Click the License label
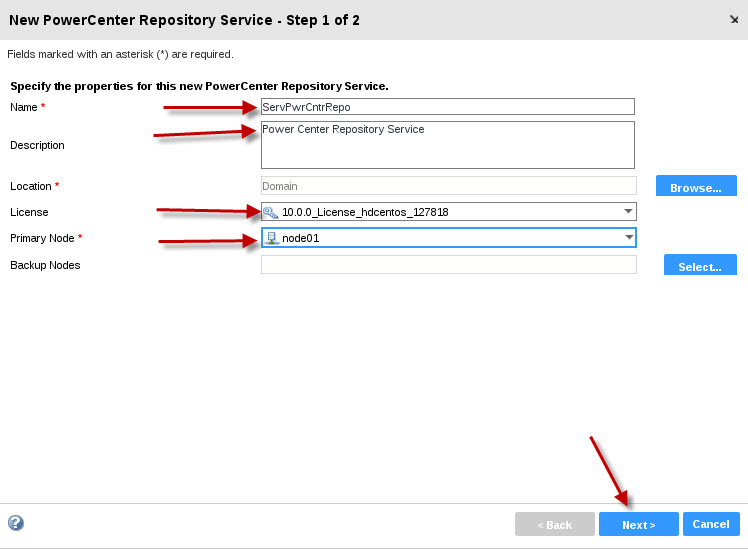 click(29, 212)
